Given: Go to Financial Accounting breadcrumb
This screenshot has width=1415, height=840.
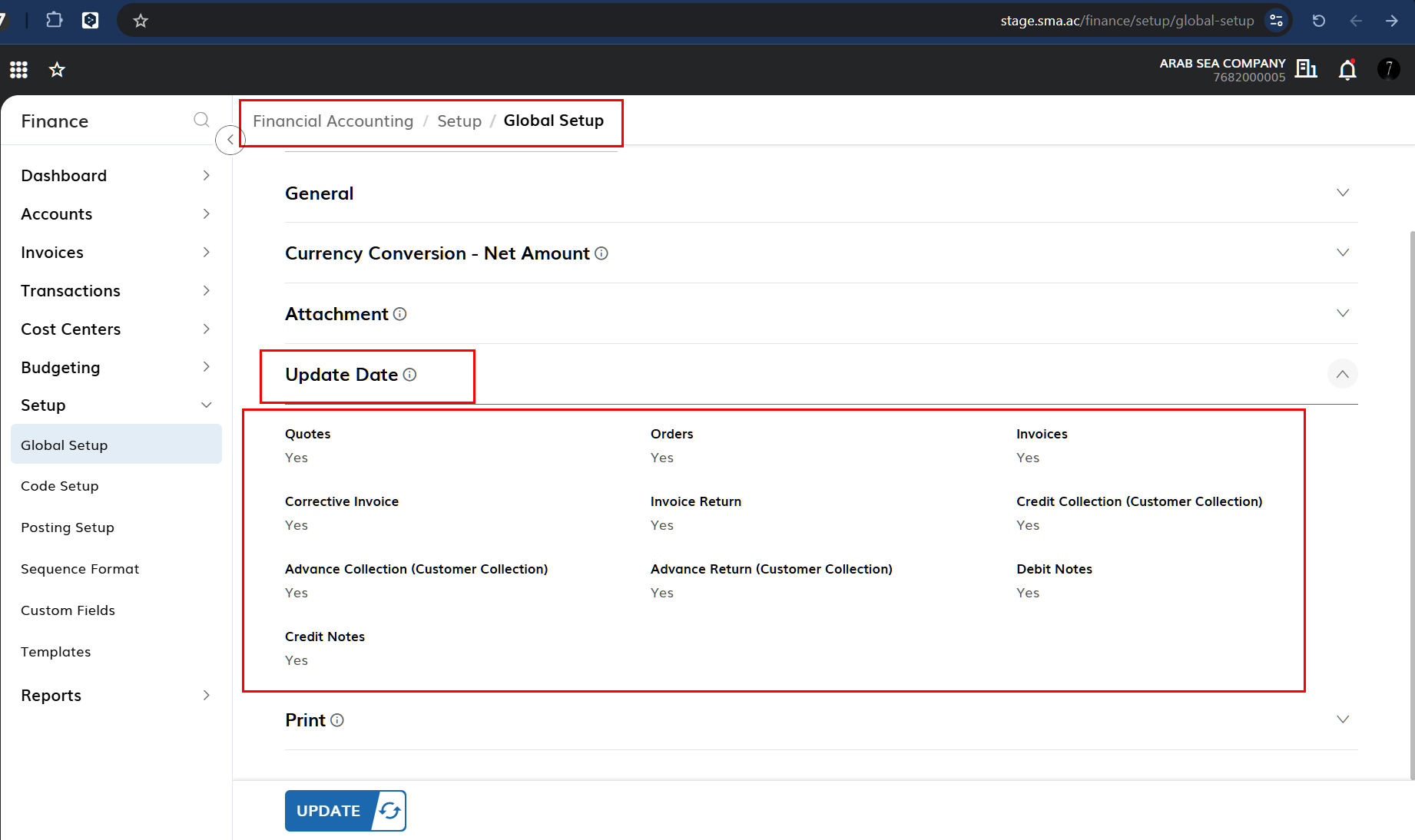Looking at the screenshot, I should click(333, 121).
